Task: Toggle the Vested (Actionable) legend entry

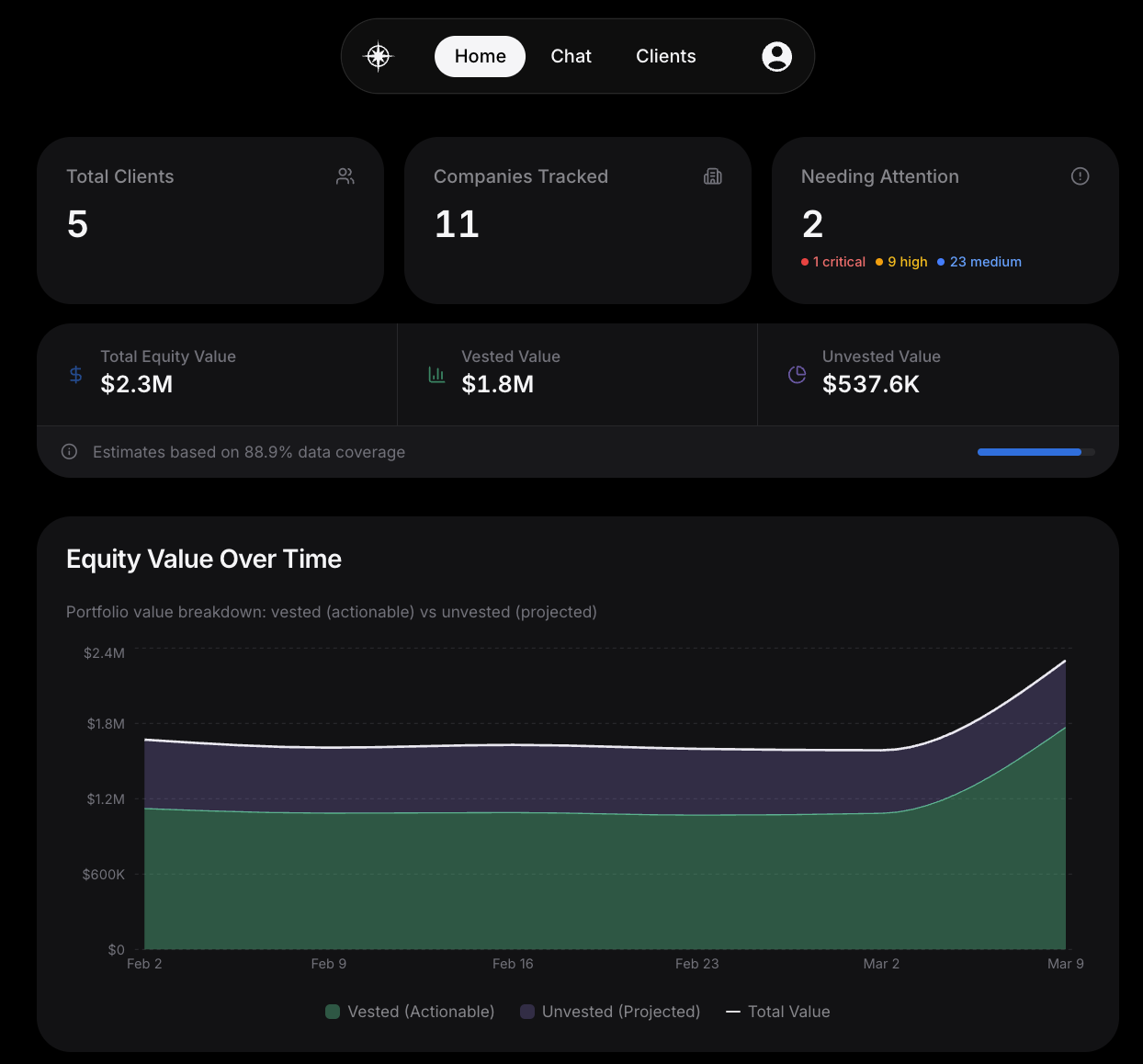Action: click(x=409, y=1011)
